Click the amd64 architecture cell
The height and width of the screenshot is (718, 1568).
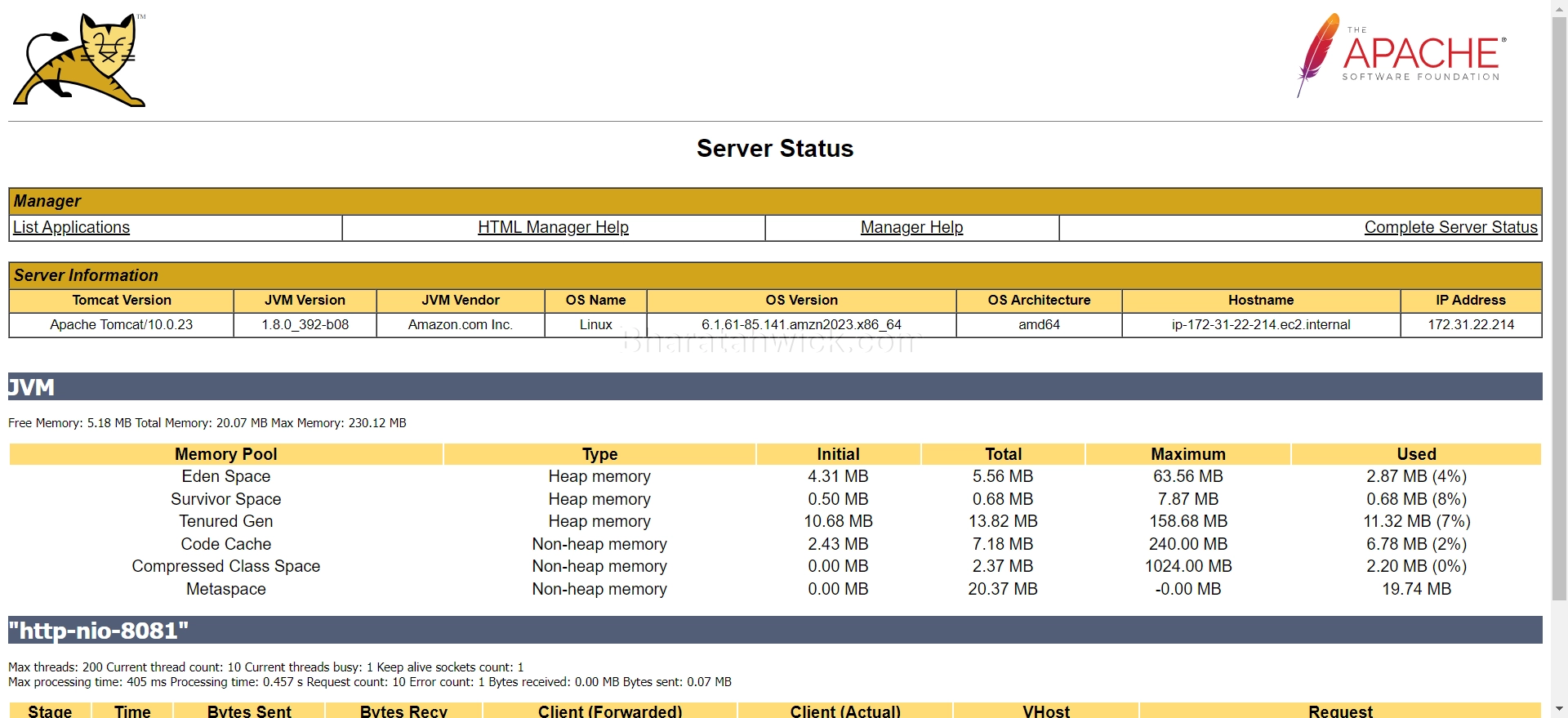1039,324
